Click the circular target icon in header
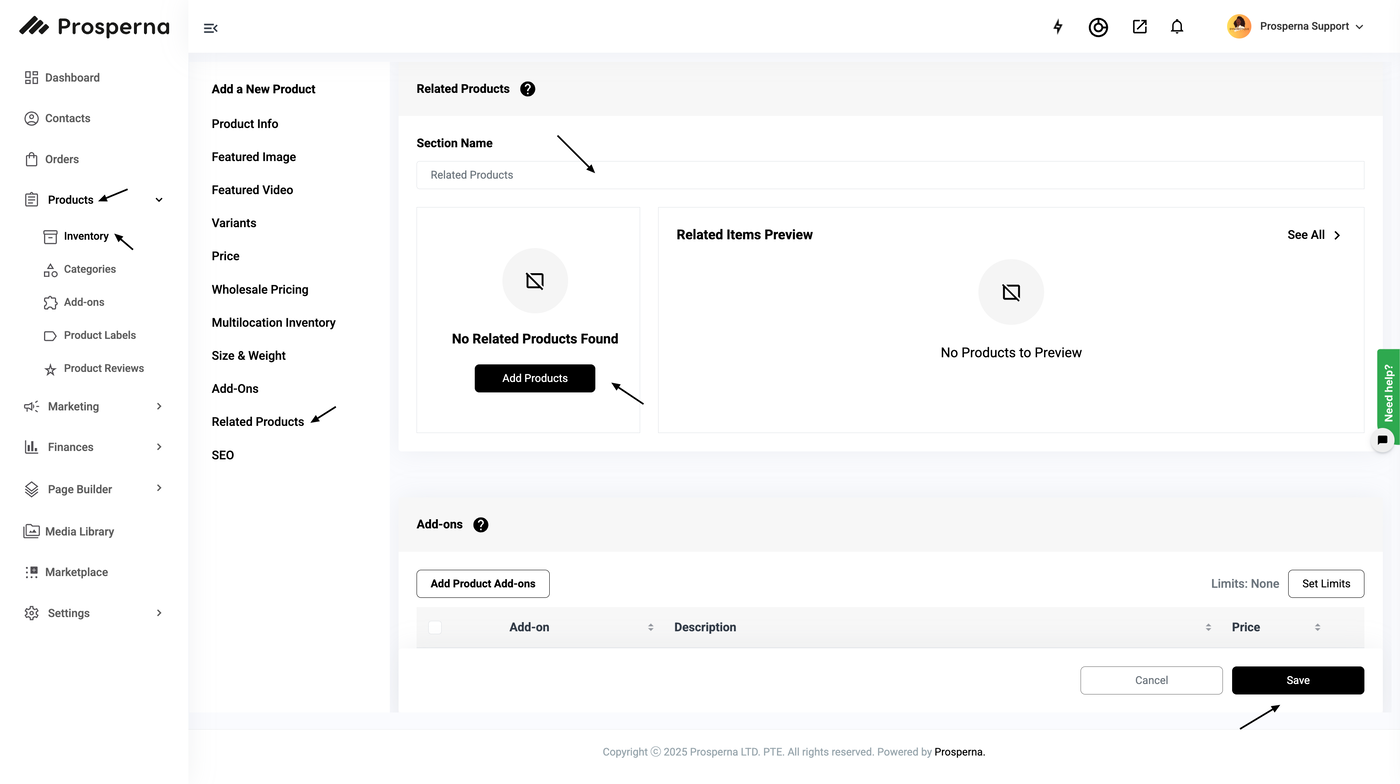Screen dimensions: 1400x784 tap(1098, 27)
